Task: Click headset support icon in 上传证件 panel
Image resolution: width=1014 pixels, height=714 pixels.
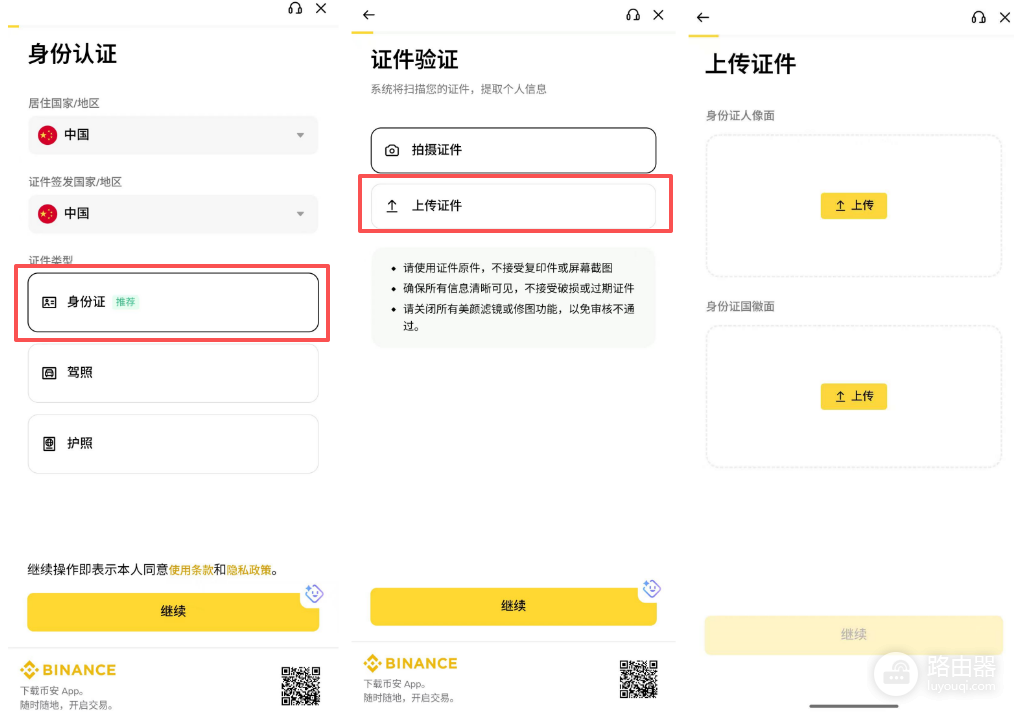Action: pos(978,17)
